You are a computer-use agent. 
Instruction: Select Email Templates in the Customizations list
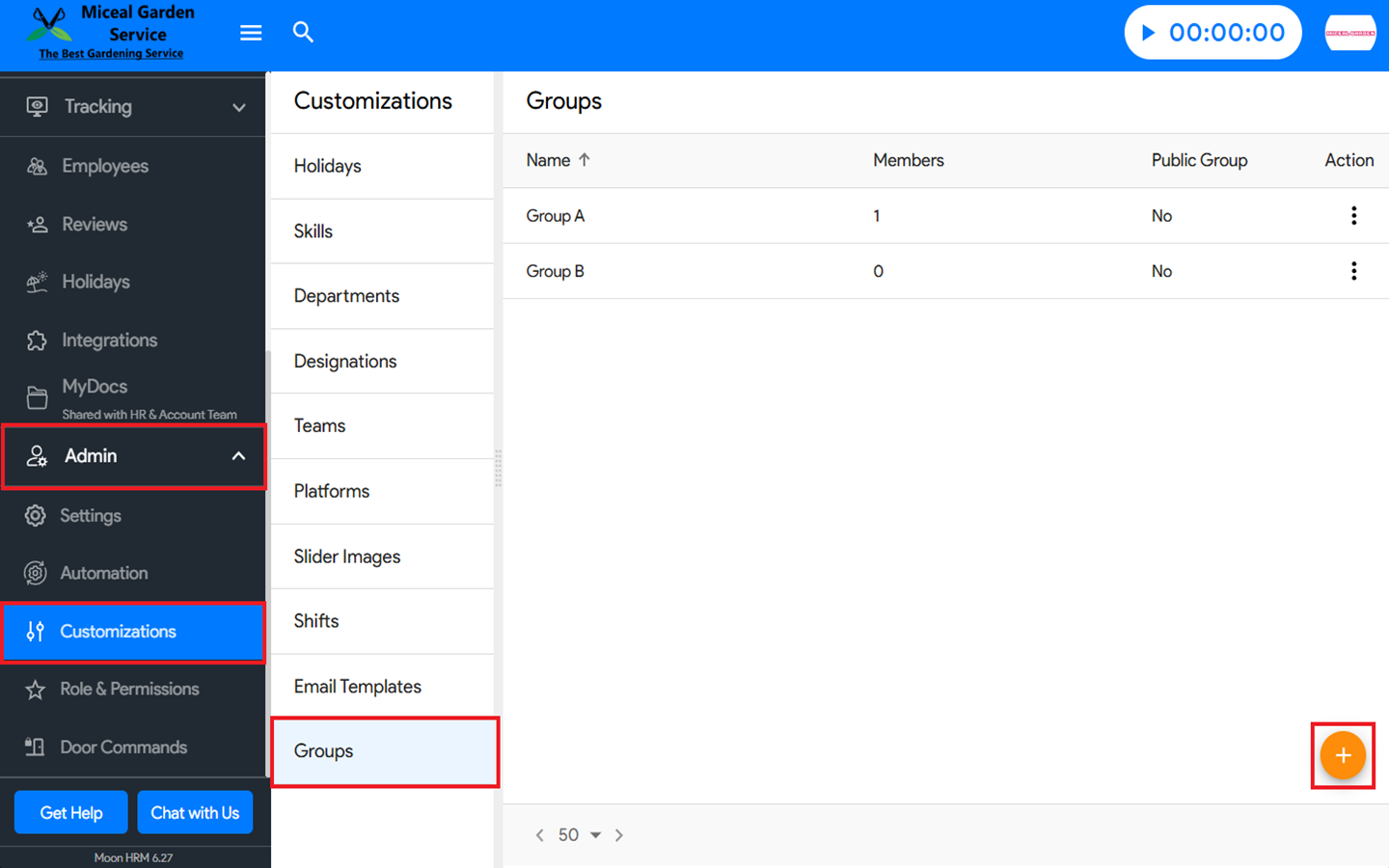(x=357, y=687)
